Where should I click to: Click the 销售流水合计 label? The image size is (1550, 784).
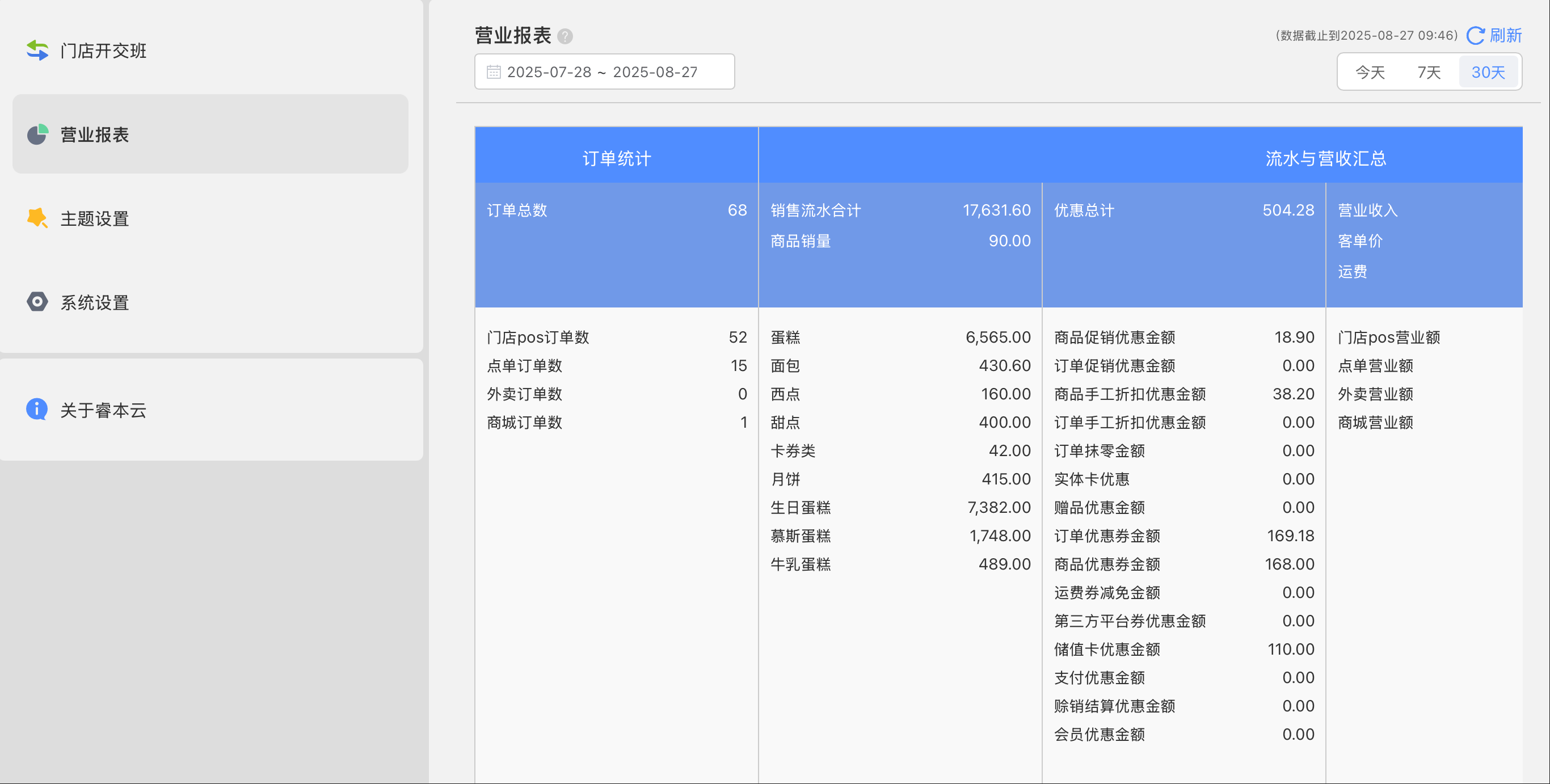click(816, 210)
